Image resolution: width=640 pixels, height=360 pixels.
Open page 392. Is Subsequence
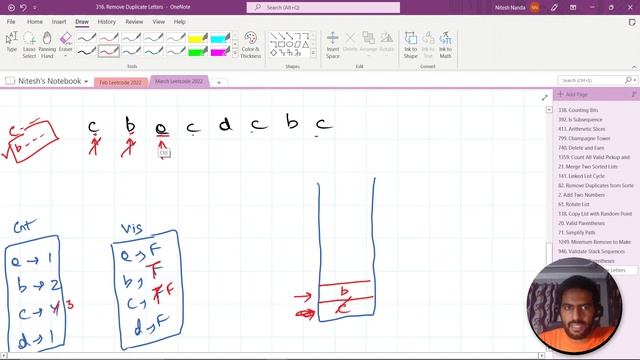(x=580, y=120)
